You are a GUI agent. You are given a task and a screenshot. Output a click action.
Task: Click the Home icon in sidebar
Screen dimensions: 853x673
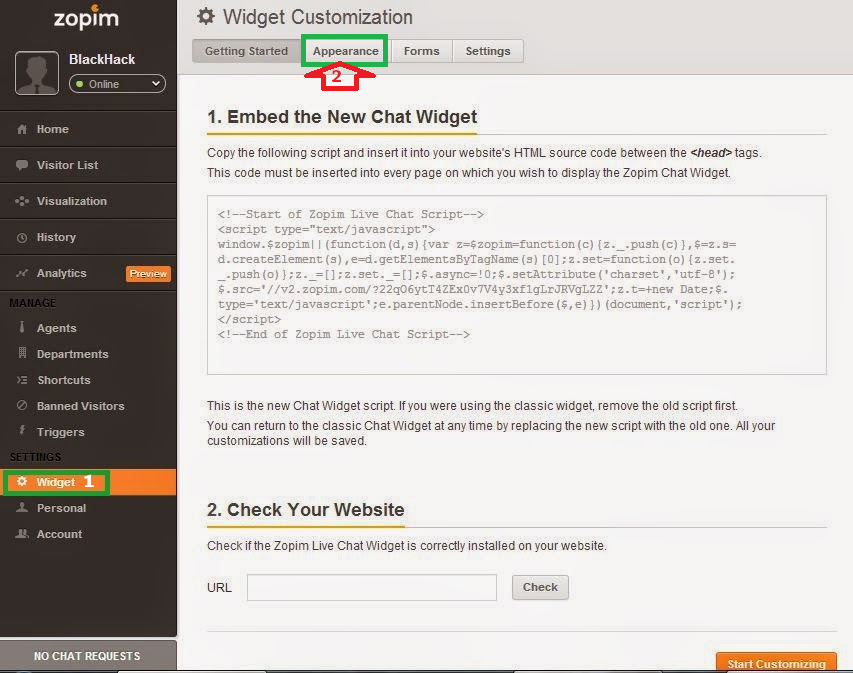point(22,129)
